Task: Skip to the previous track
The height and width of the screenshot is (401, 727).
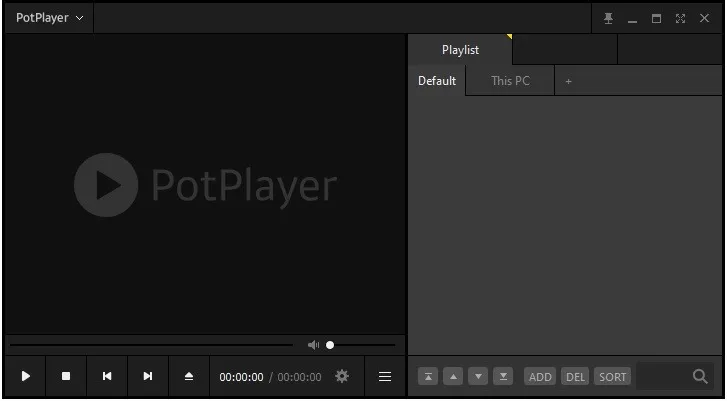Action: (x=107, y=376)
